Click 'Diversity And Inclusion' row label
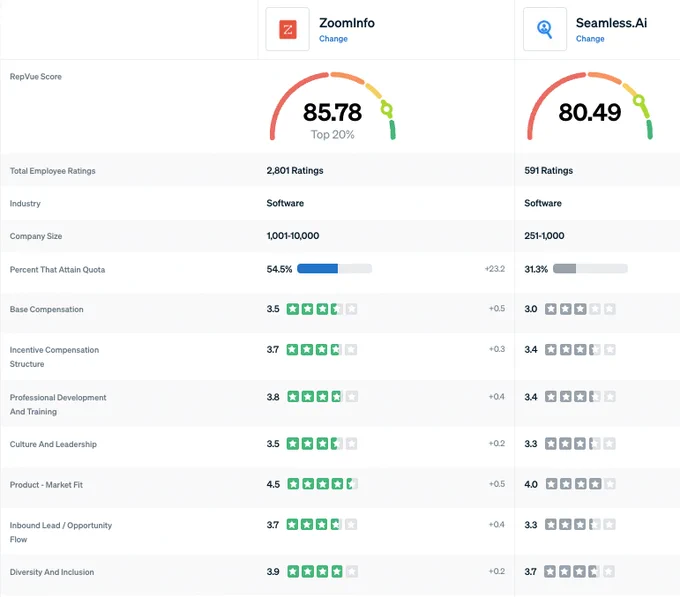680x597 pixels. (x=52, y=572)
